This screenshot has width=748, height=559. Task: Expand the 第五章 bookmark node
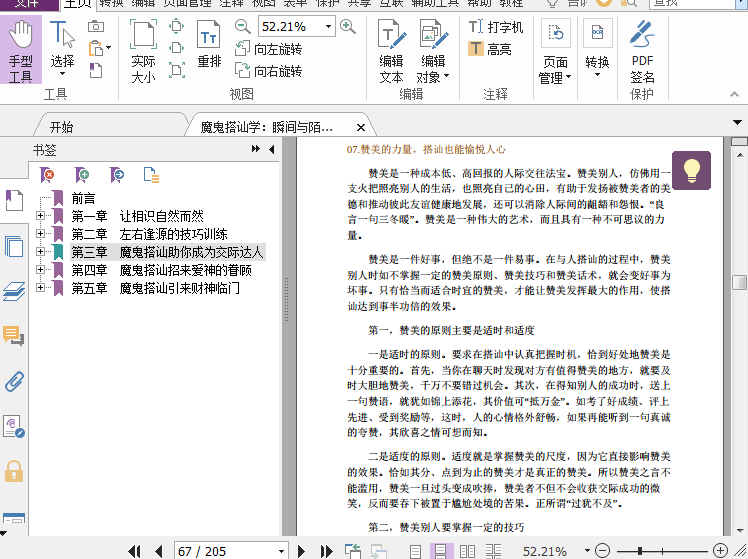(x=40, y=288)
